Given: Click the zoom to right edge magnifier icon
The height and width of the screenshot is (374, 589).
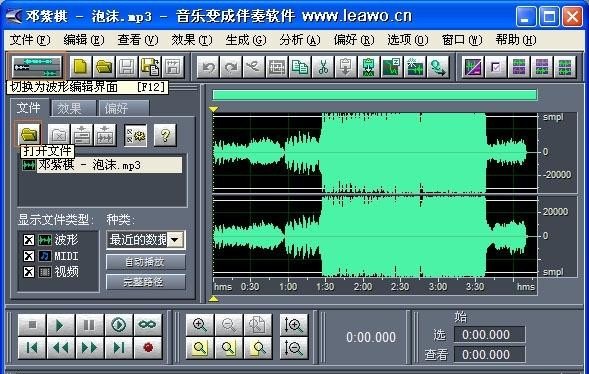Looking at the screenshot, I should 258,348.
